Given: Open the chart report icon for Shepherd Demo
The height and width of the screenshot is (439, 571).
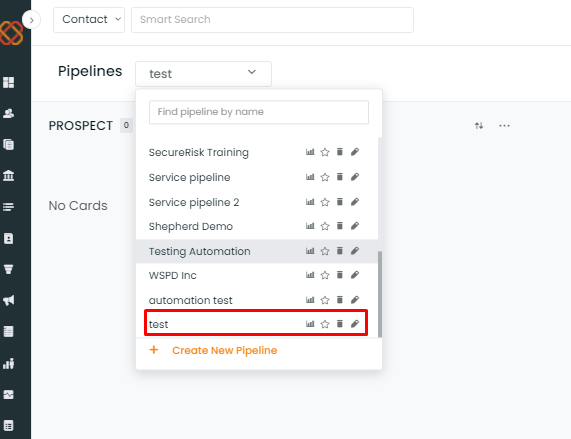Looking at the screenshot, I should pyautogui.click(x=310, y=226).
